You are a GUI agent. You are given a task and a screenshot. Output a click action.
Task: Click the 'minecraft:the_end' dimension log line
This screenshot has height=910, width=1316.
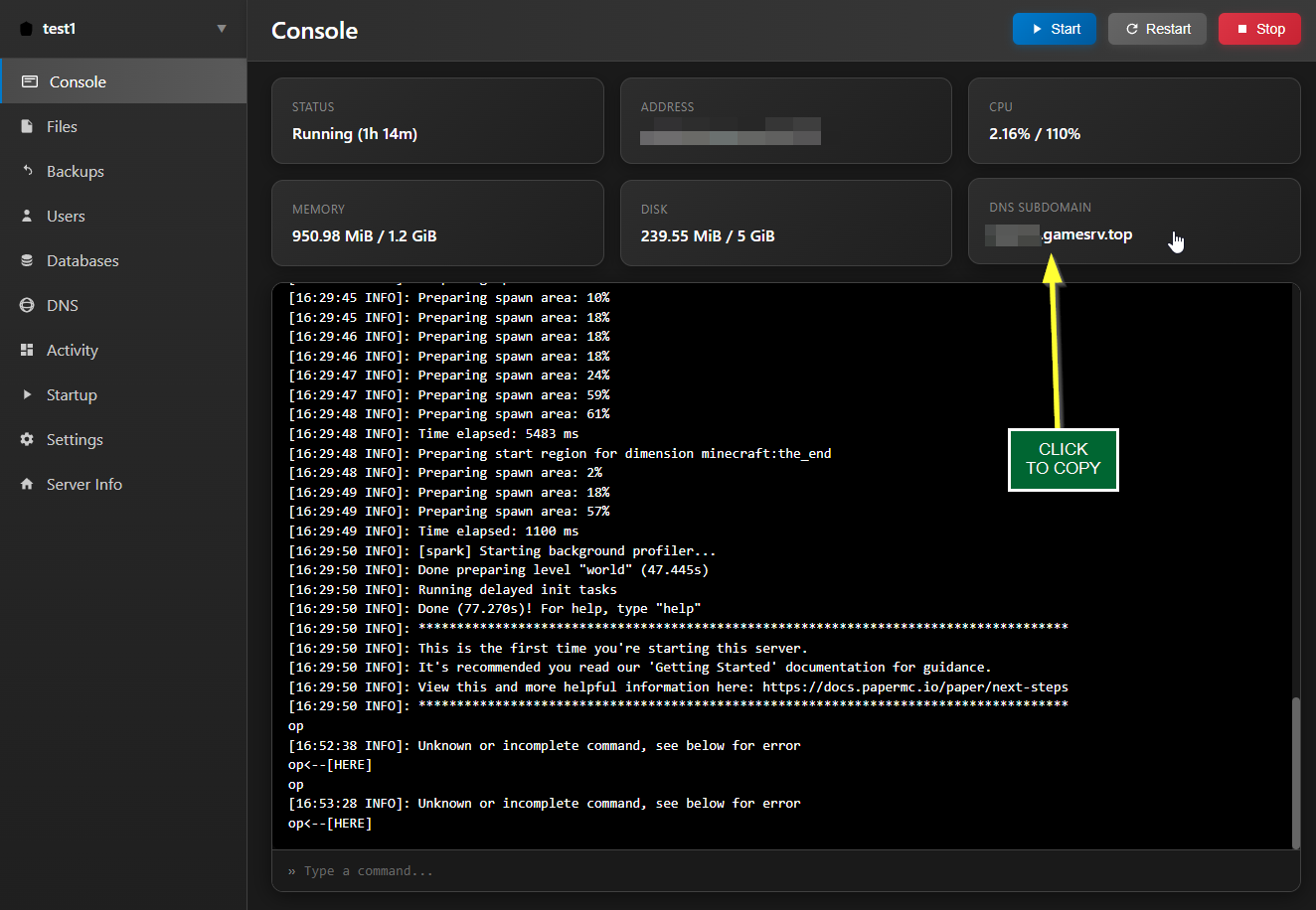coord(560,453)
